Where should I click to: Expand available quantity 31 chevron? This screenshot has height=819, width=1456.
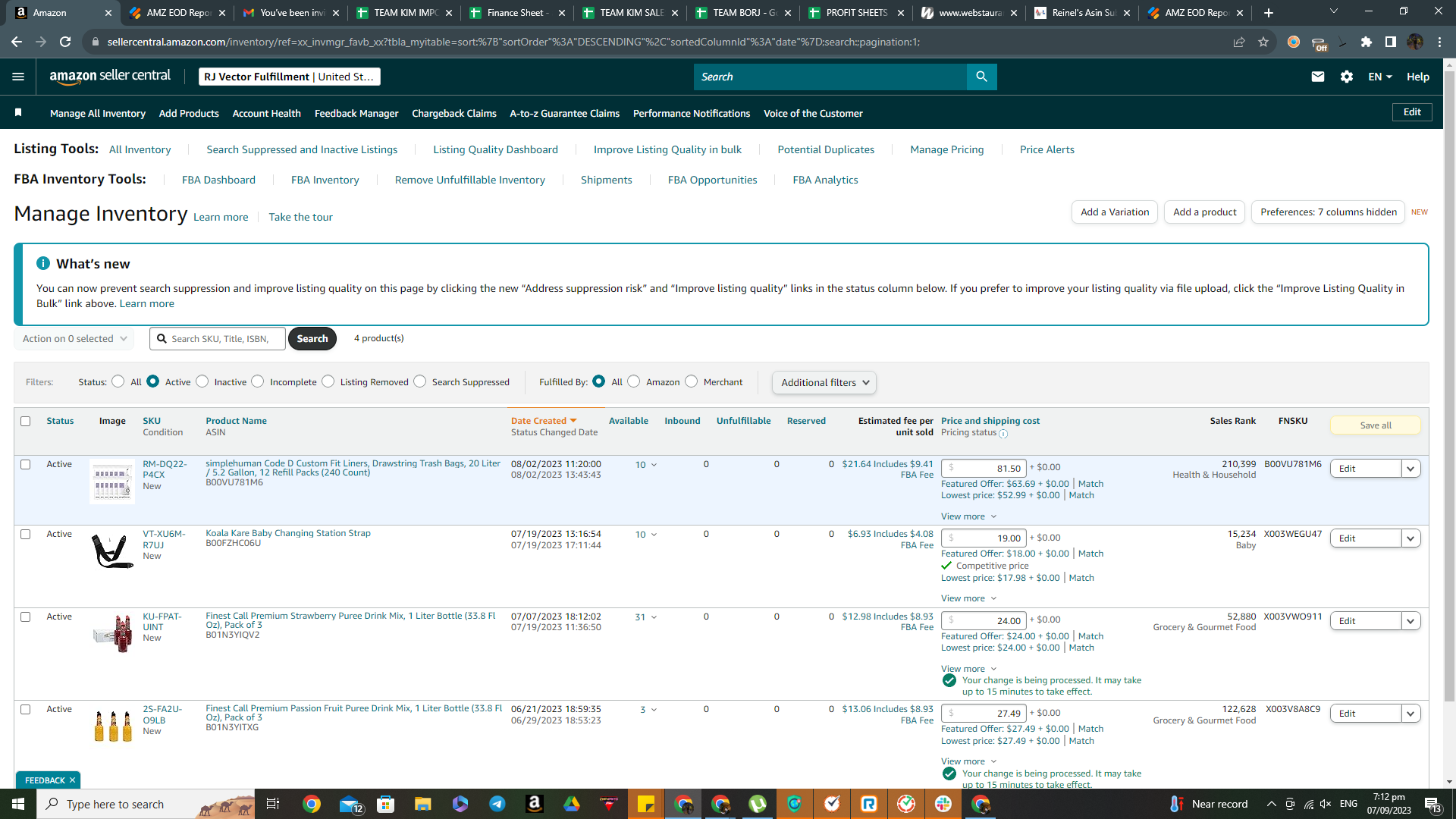point(654,617)
